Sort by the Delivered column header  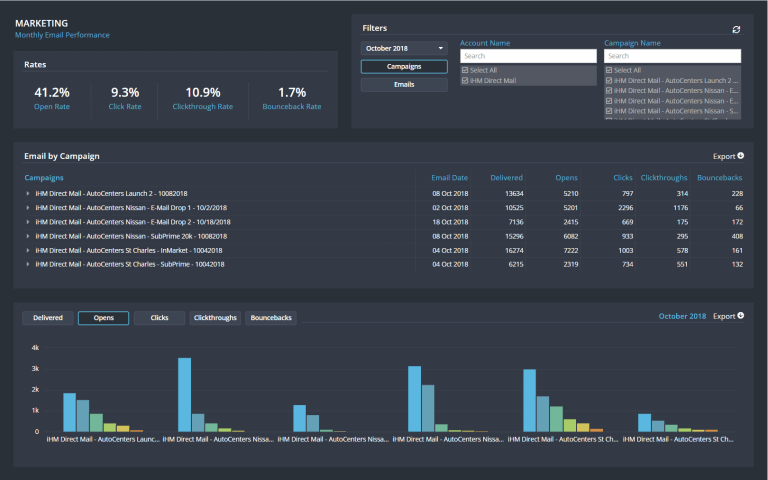(506, 177)
